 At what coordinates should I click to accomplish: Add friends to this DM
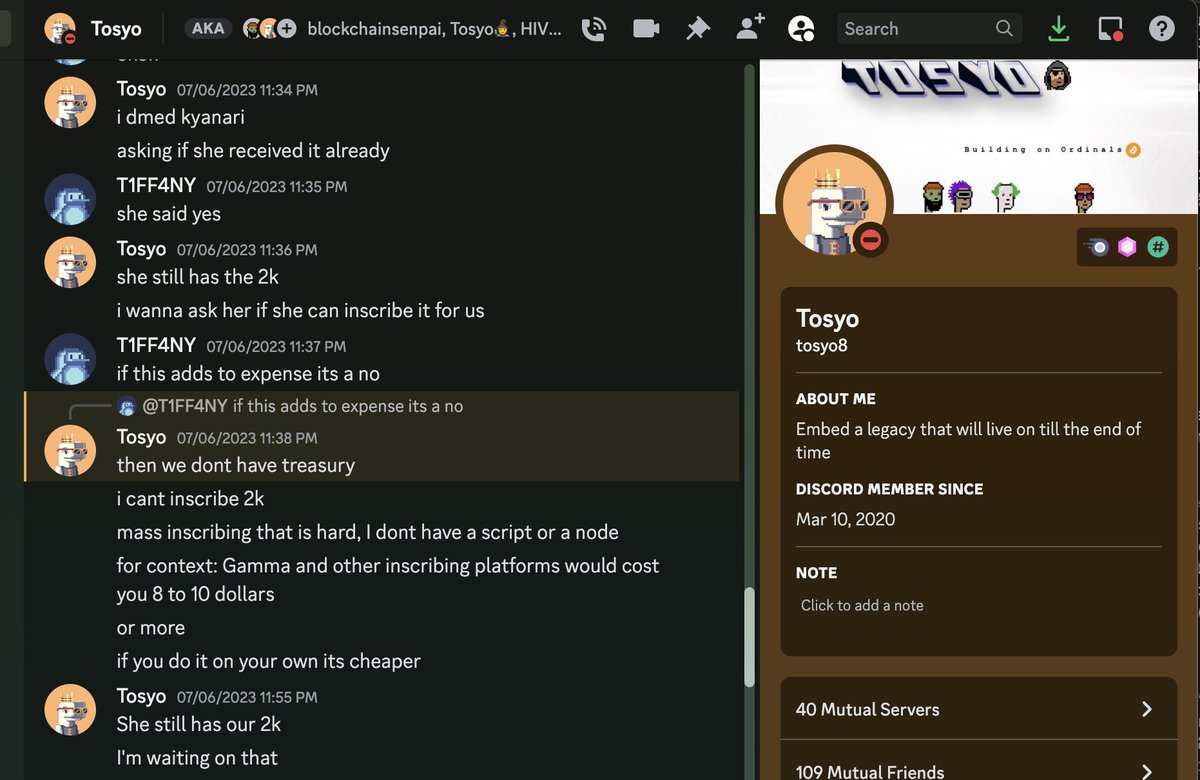click(750, 28)
